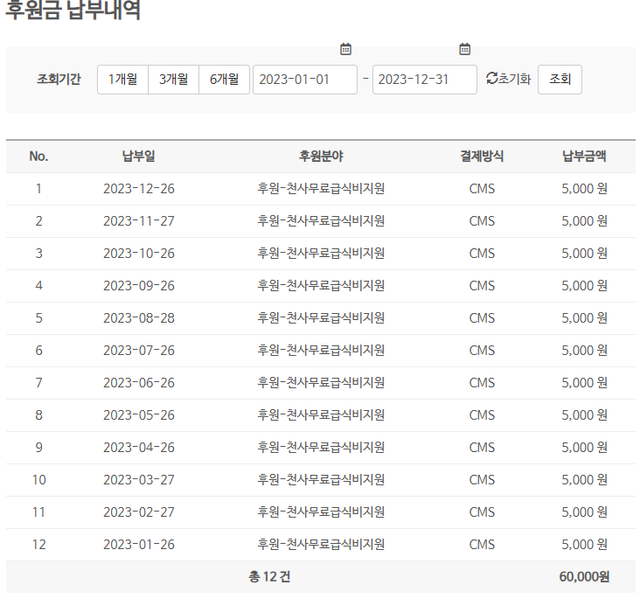The image size is (640, 599).
Task: Select the 2023-08-28 payment date cell
Action: [139, 318]
